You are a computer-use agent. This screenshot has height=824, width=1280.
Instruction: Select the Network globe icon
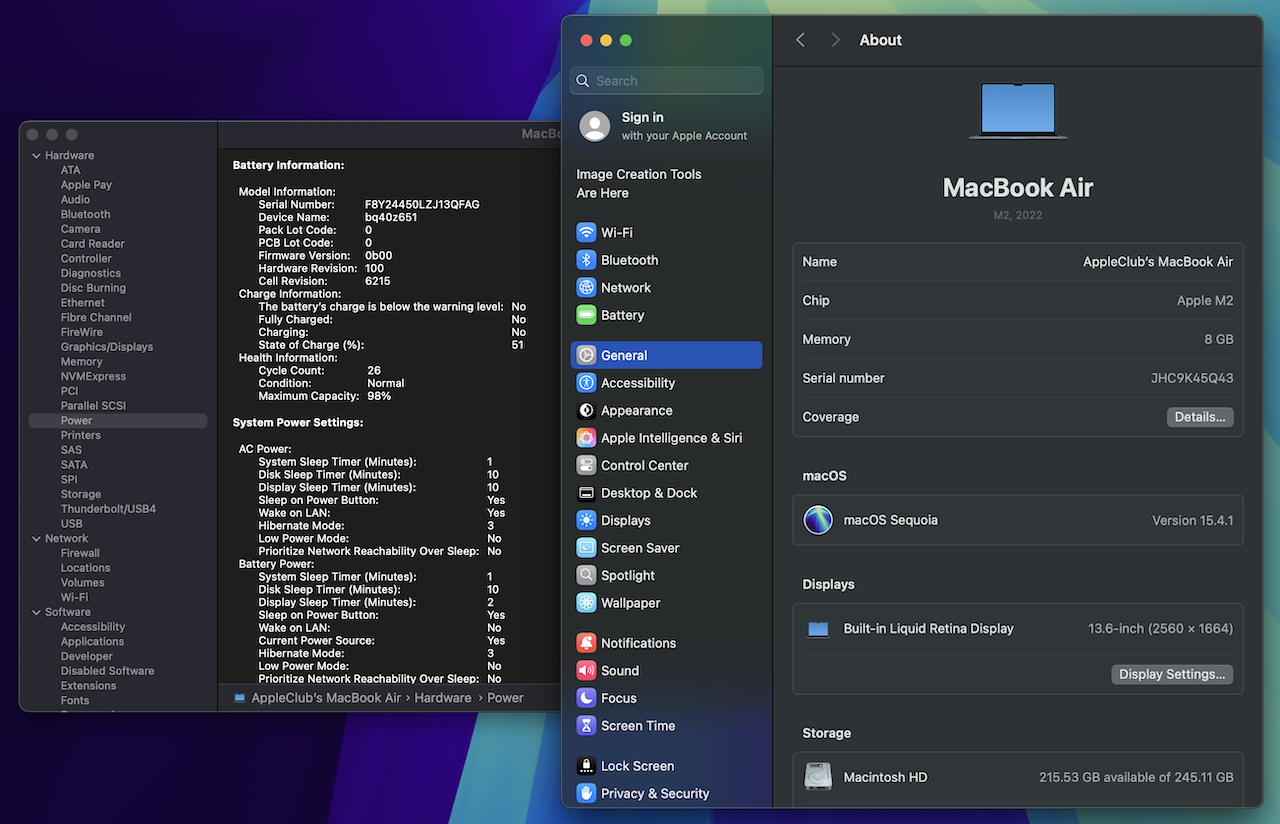586,287
